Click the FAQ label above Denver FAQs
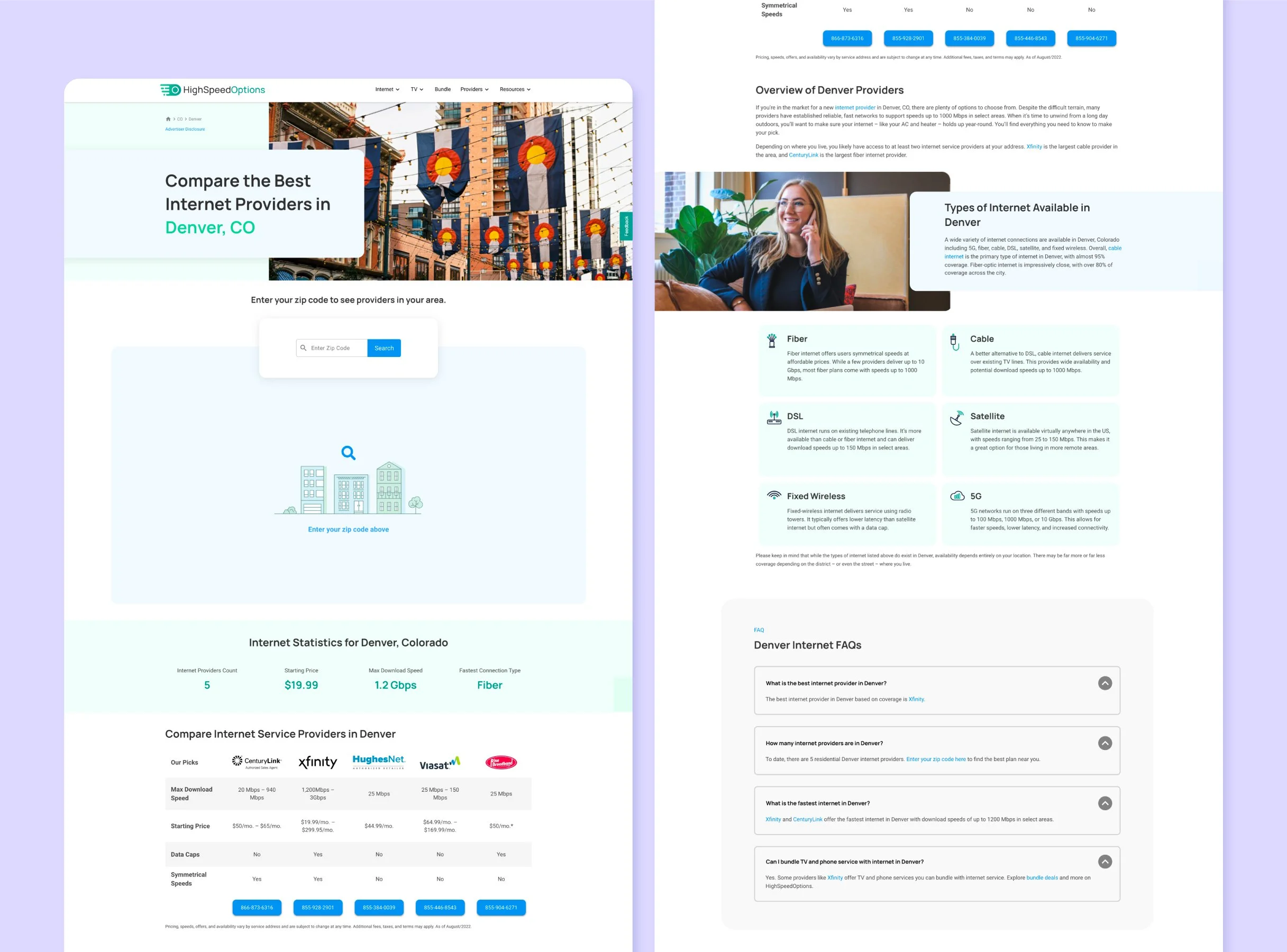Viewport: 1287px width, 952px height. tap(759, 630)
